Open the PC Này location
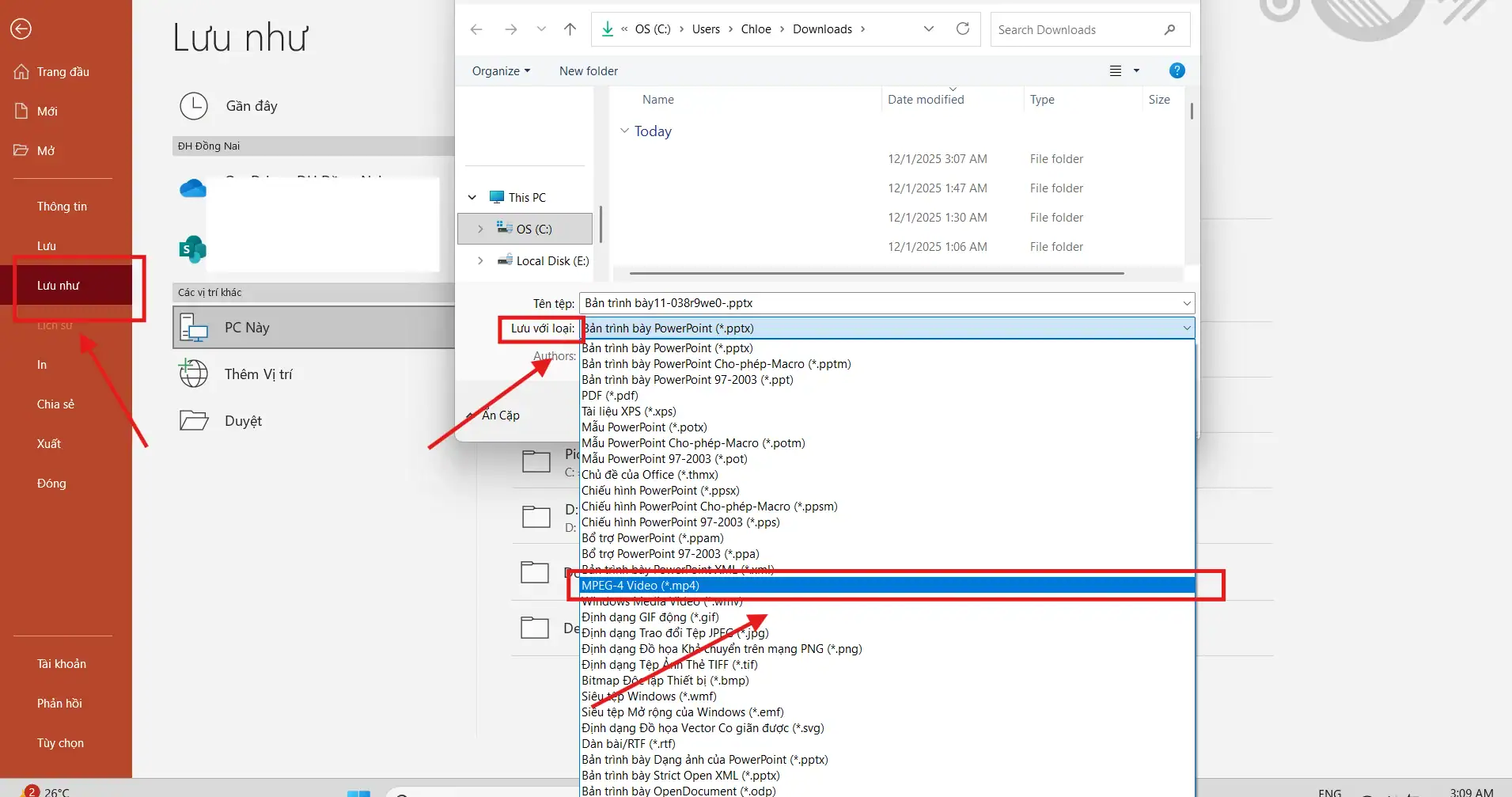The width and height of the screenshot is (1512, 797). pos(246,327)
